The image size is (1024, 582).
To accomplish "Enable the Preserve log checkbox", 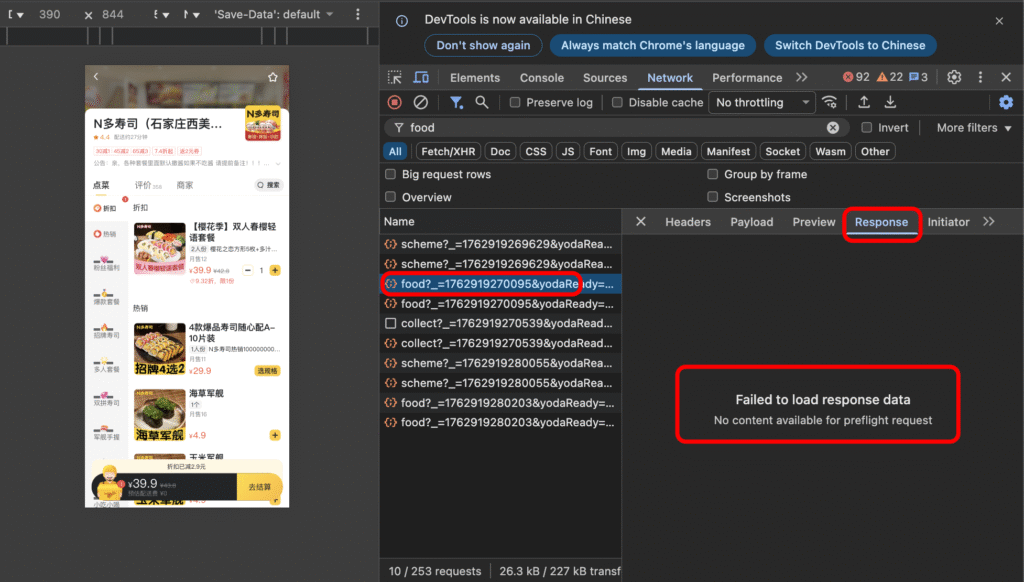I will click(515, 103).
